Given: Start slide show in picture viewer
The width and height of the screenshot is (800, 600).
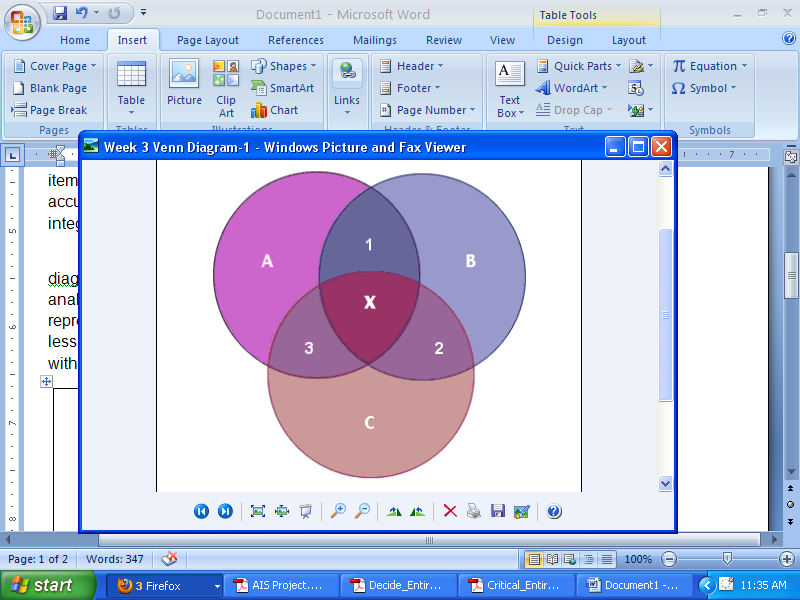Looking at the screenshot, I should coord(306,511).
